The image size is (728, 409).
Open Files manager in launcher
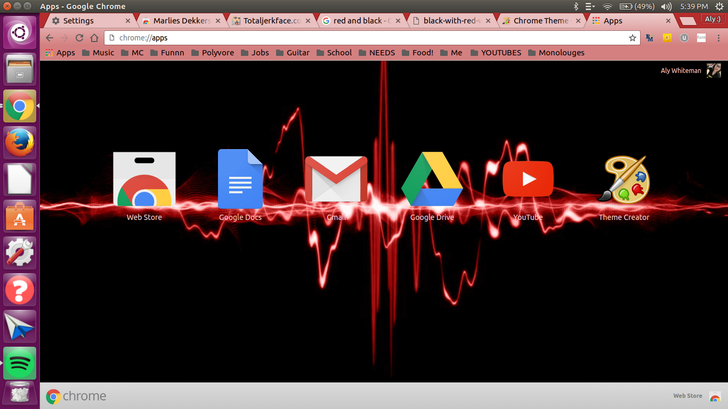pyautogui.click(x=20, y=69)
